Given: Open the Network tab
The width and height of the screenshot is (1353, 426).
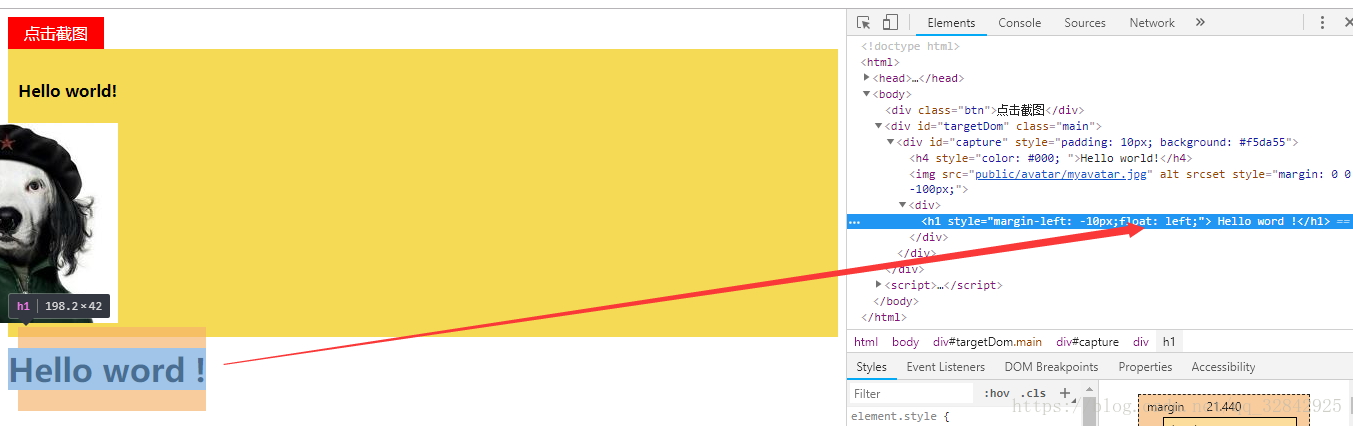Looking at the screenshot, I should [1152, 23].
